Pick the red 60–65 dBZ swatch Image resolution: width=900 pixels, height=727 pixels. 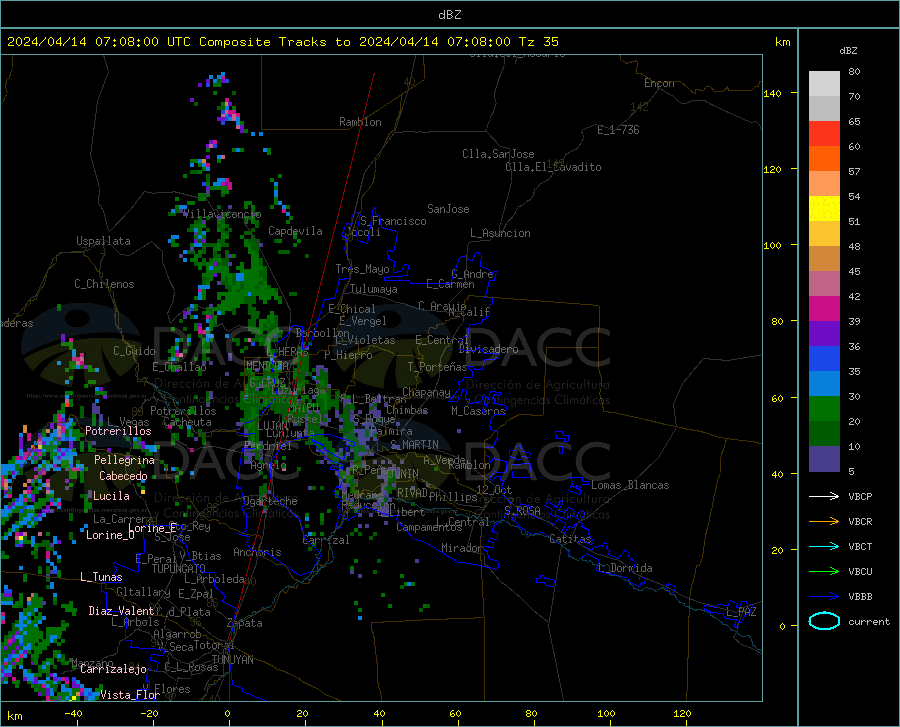pyautogui.click(x=824, y=134)
